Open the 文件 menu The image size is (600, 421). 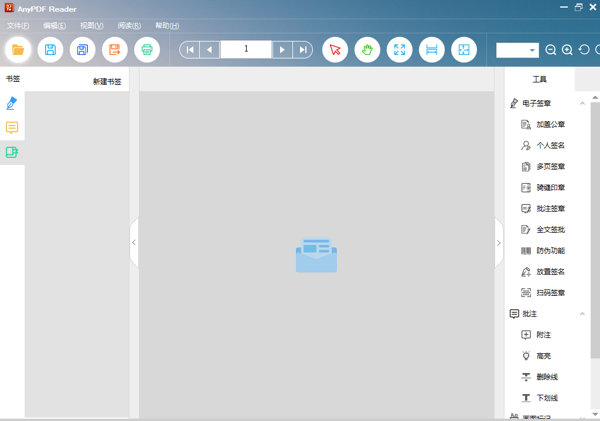pyautogui.click(x=18, y=26)
